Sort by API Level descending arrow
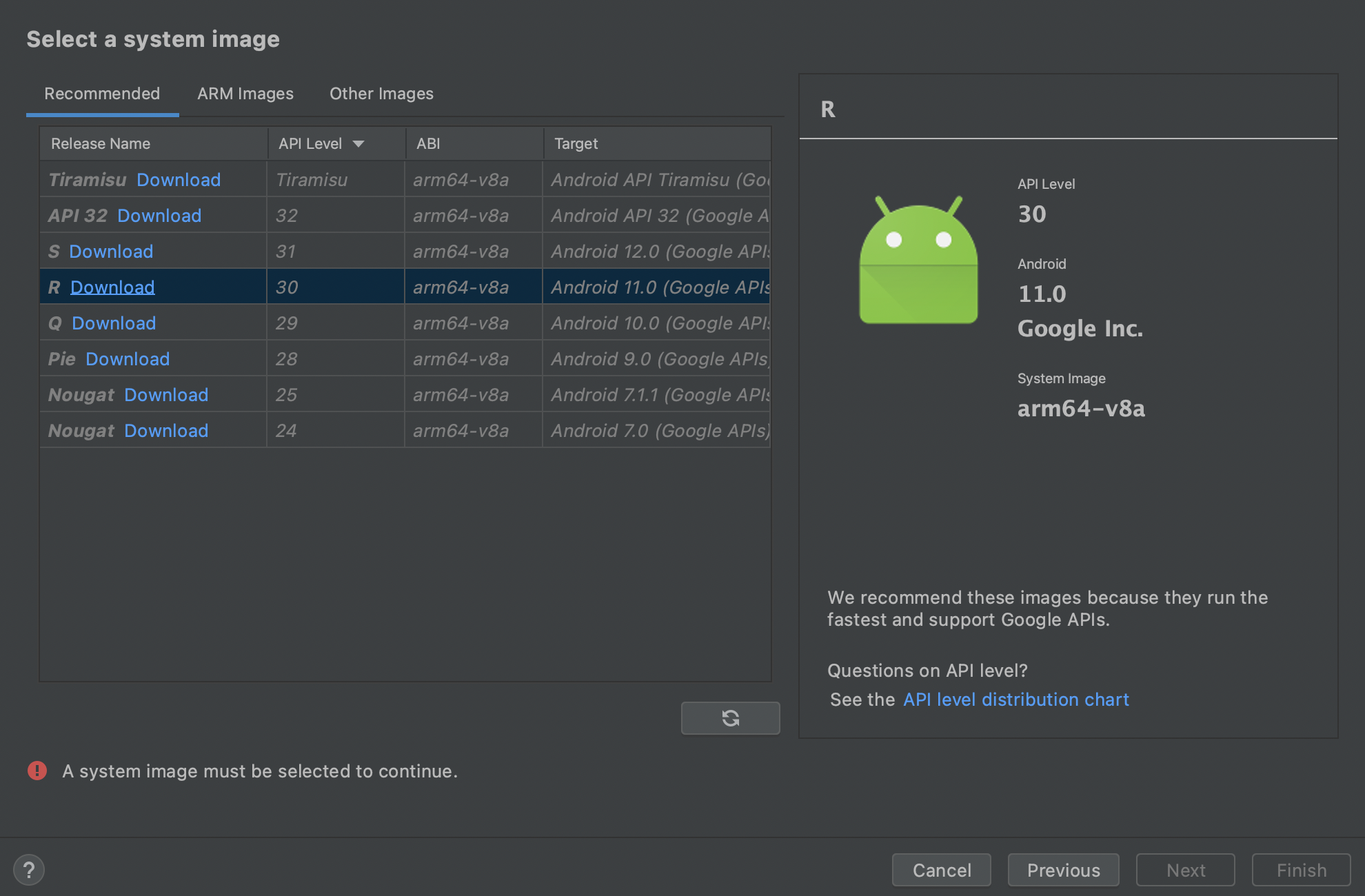The image size is (1365, 896). pos(358,143)
